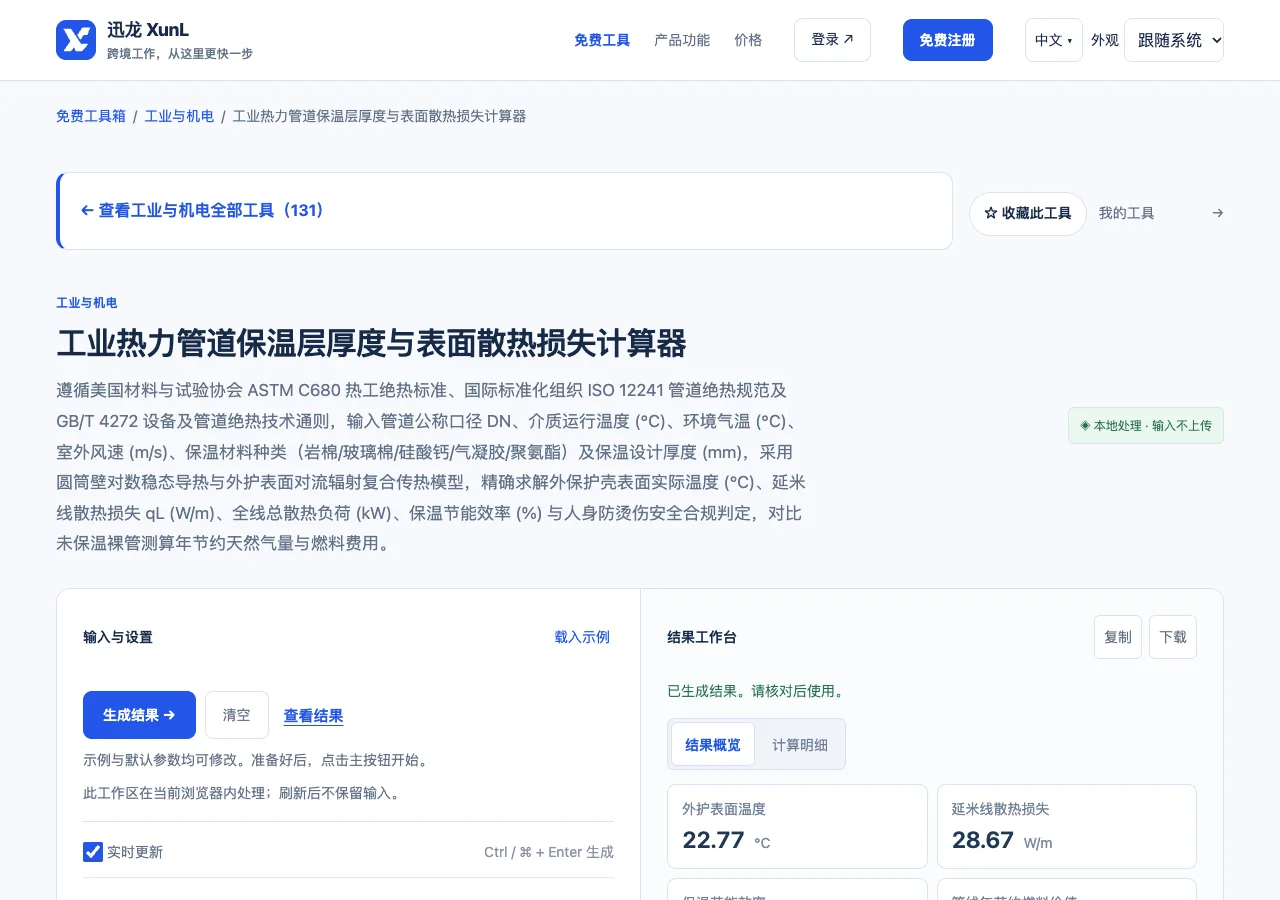
Task: Click the 清空 button
Action: pos(237,715)
